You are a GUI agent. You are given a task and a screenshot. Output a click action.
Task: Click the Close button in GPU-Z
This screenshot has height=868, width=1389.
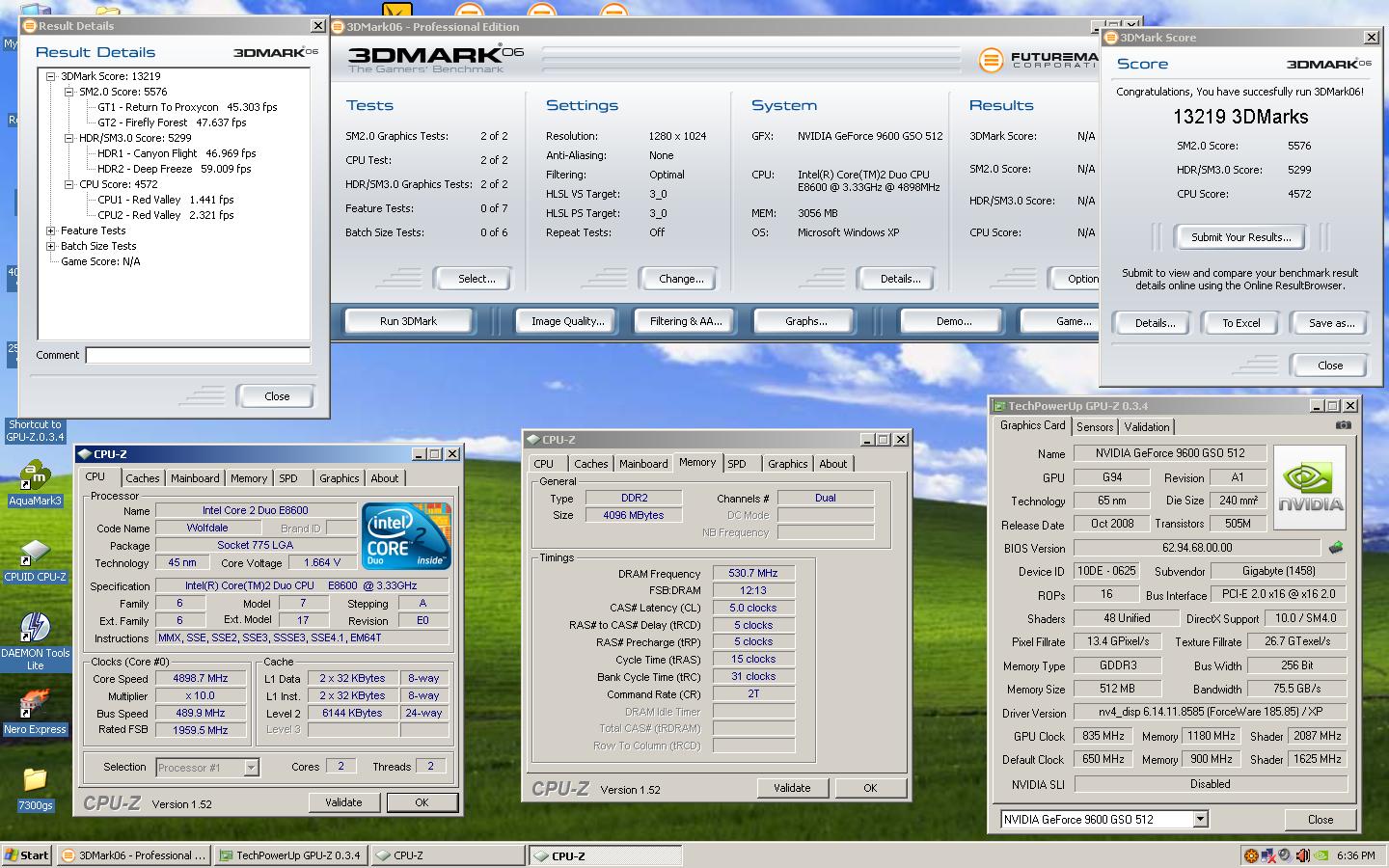(1321, 820)
